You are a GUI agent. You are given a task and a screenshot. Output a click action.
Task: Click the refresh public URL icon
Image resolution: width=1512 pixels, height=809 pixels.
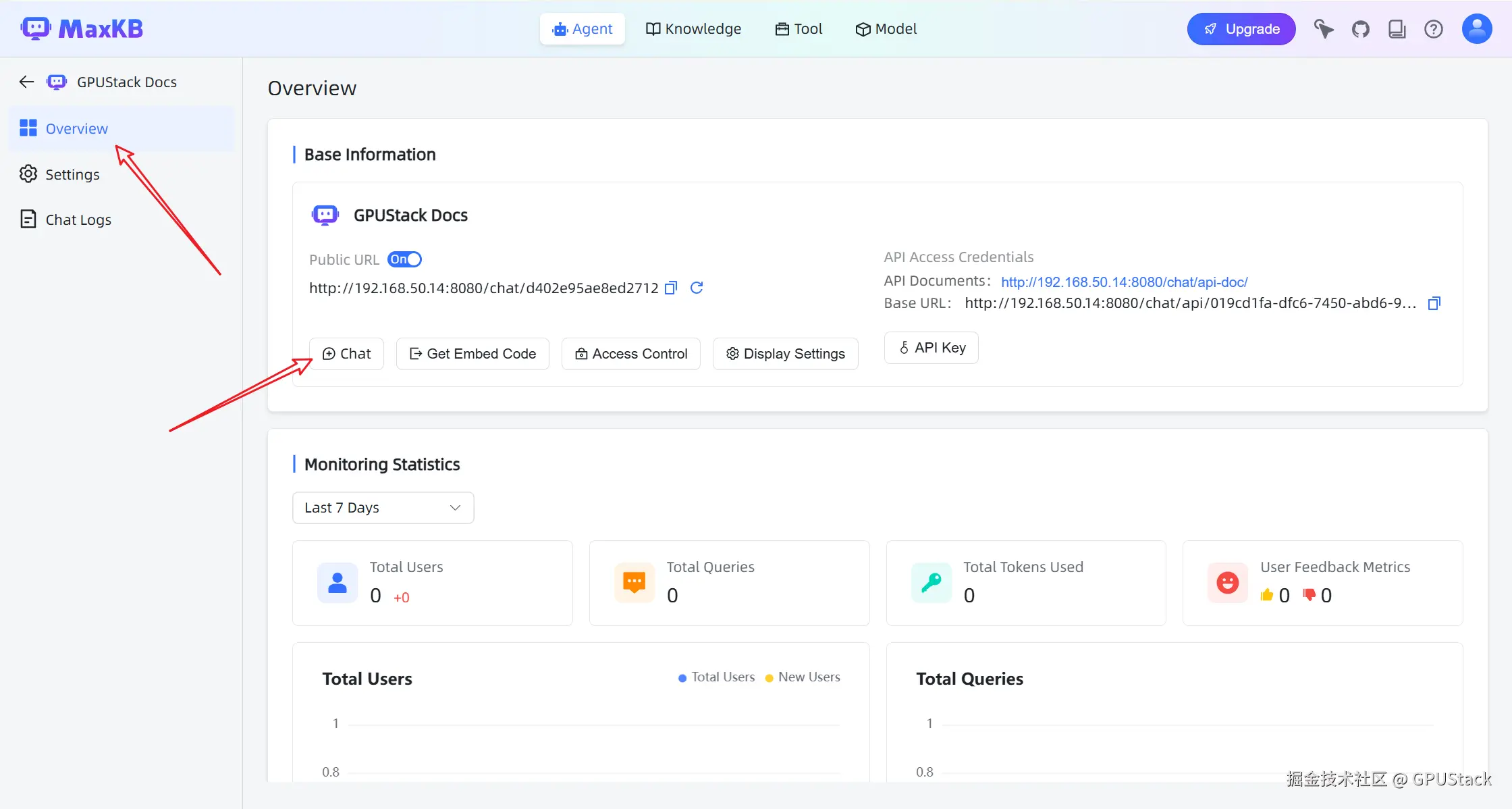pyautogui.click(x=697, y=288)
